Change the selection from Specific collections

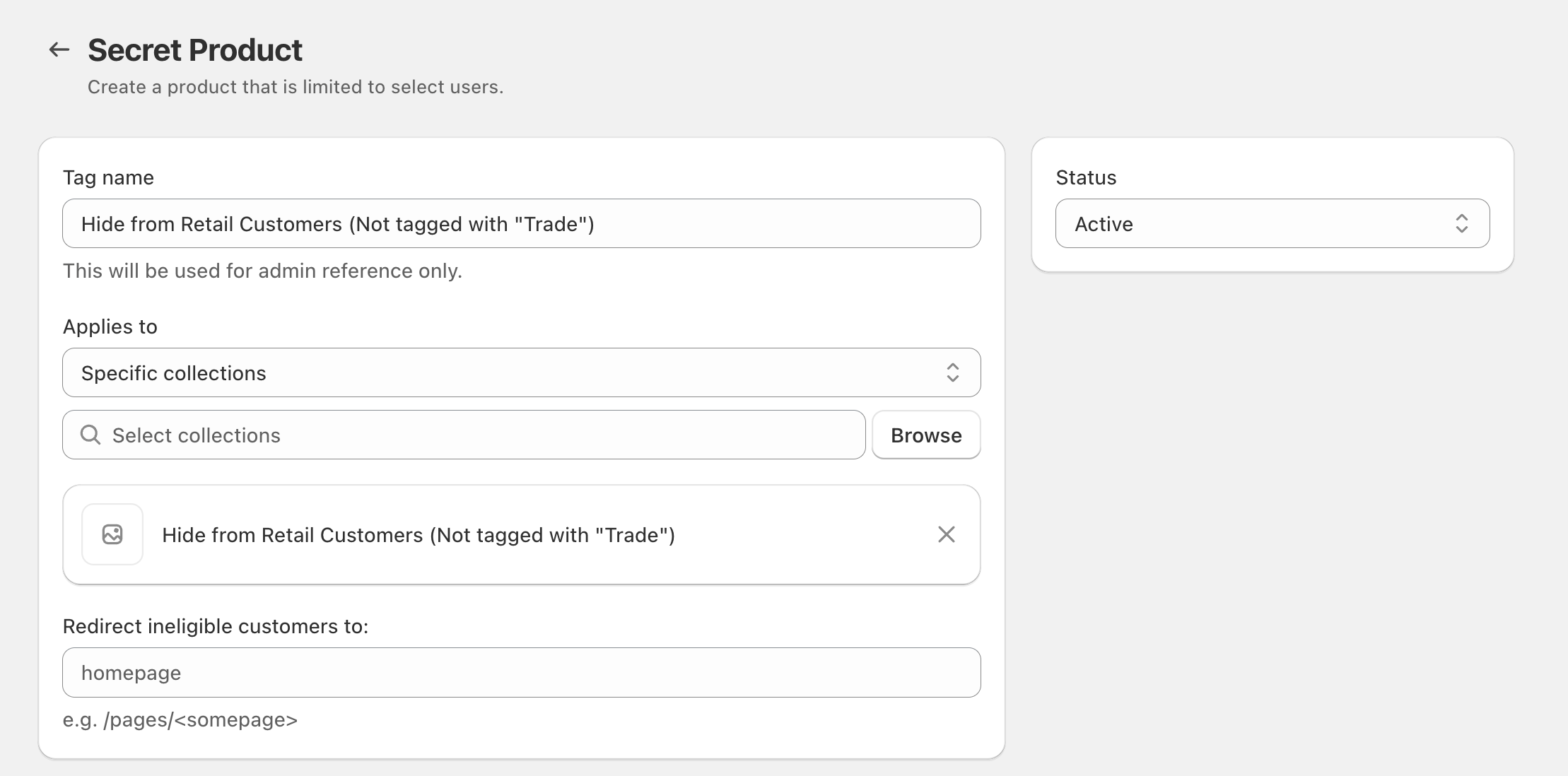point(521,372)
